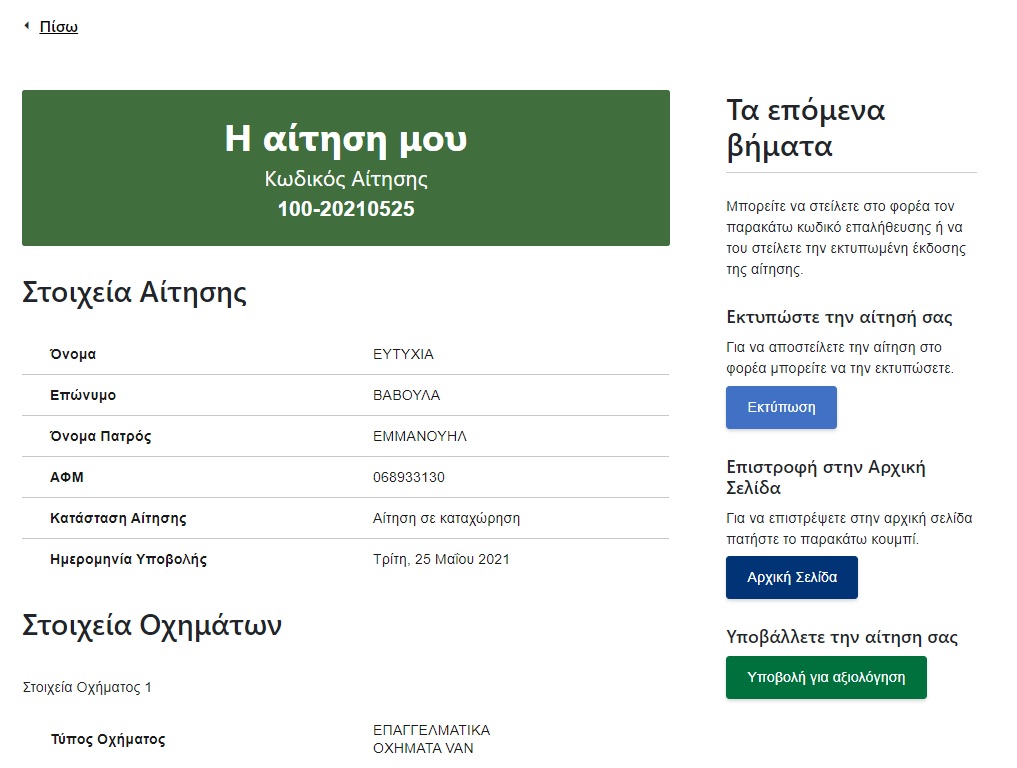1017x768 pixels.
Task: Click the back arrow icon beside Πίσω
Action: [x=27, y=26]
